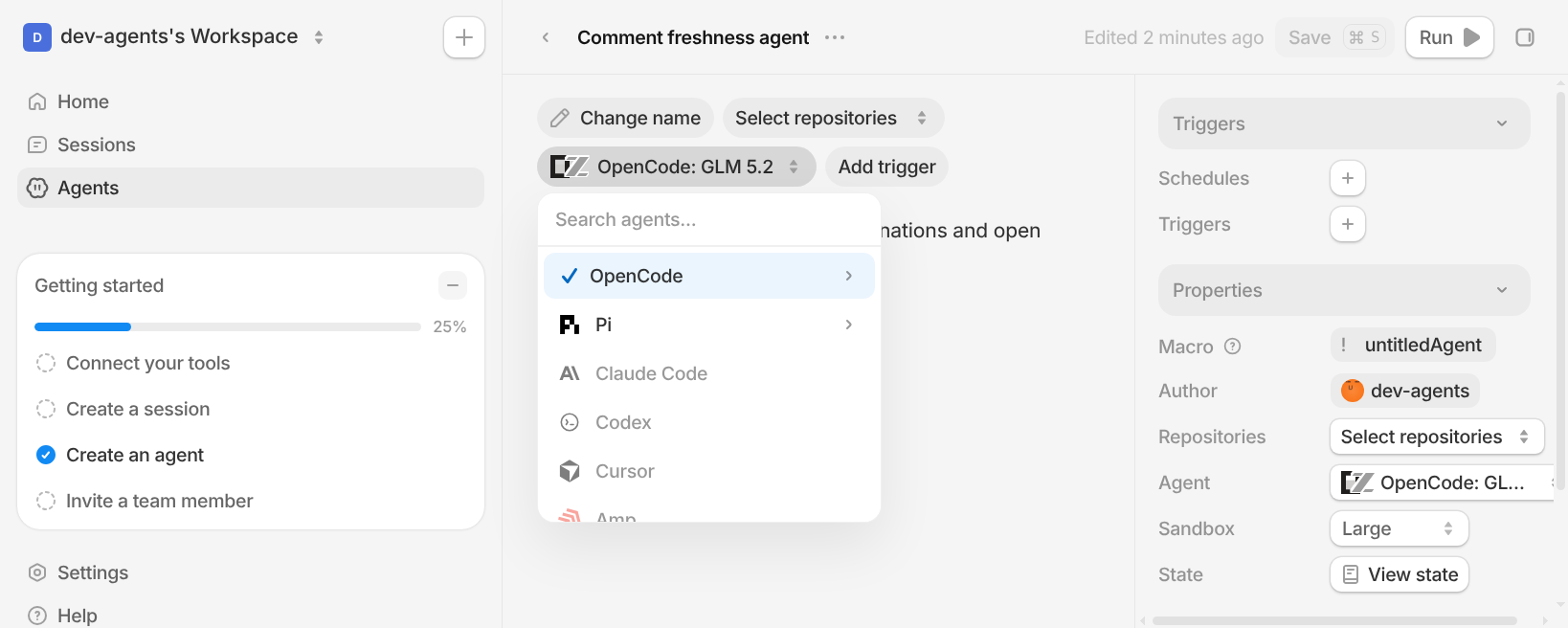Click the Save button
1568x628 pixels.
click(1334, 37)
